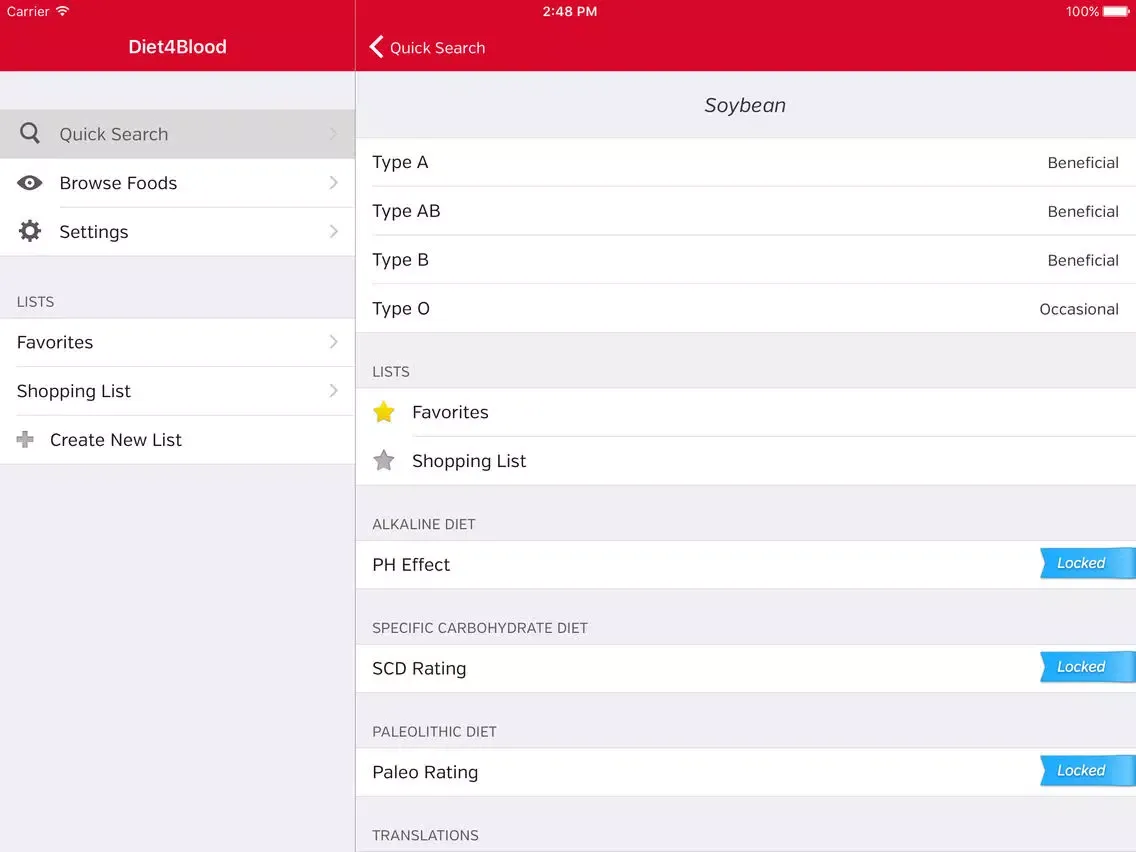Select Quick Search in sidebar menu
Image resolution: width=1136 pixels, height=852 pixels.
pyautogui.click(x=178, y=134)
